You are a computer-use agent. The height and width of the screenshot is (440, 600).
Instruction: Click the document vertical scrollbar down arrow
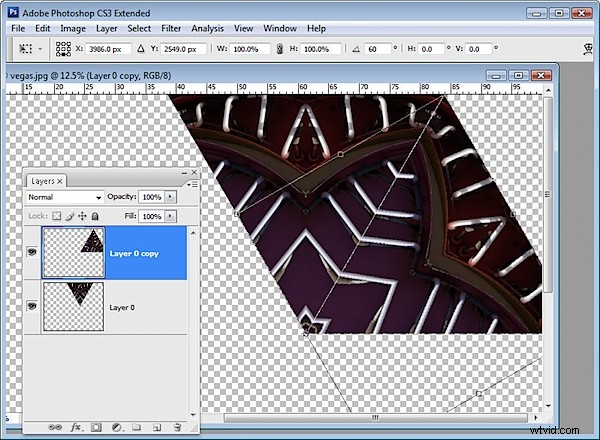pos(548,406)
